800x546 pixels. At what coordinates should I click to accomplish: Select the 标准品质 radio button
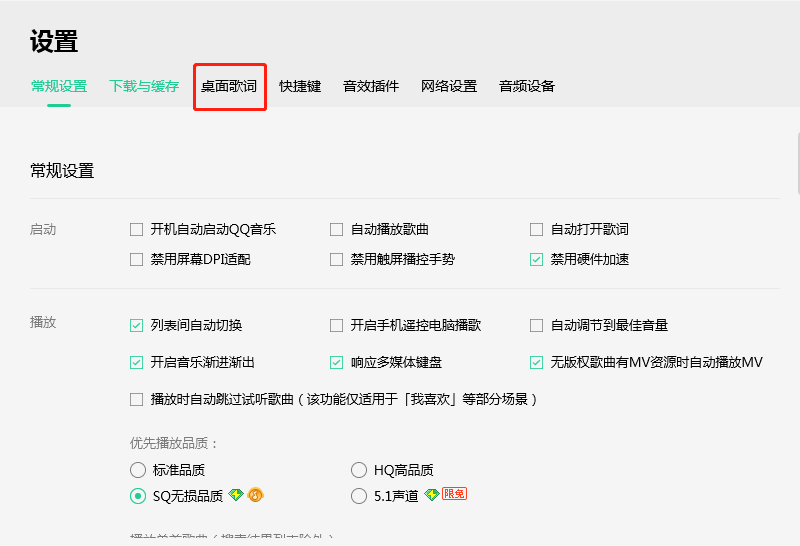(x=138, y=470)
